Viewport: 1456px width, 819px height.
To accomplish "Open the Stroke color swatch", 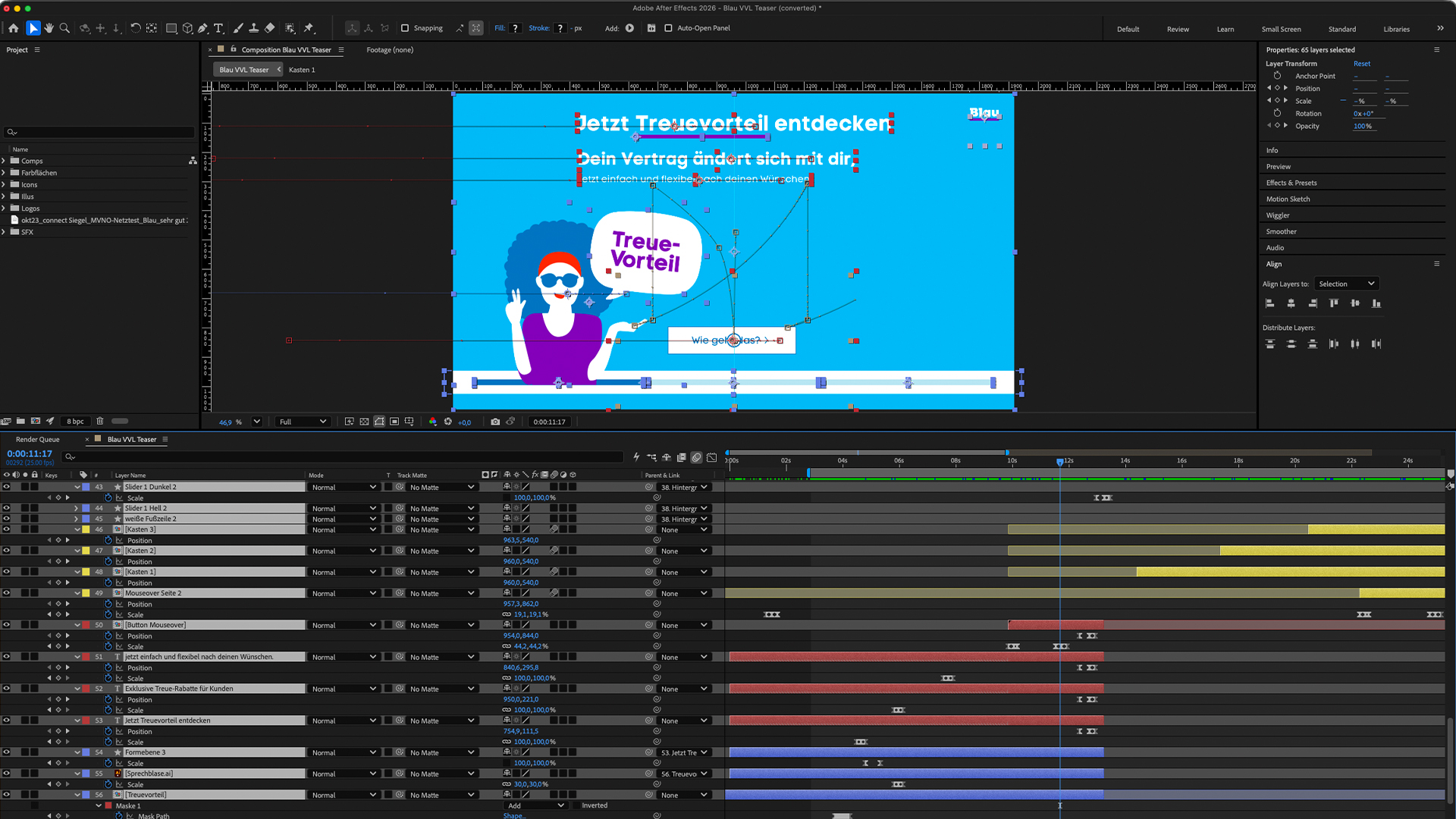I will [x=560, y=28].
